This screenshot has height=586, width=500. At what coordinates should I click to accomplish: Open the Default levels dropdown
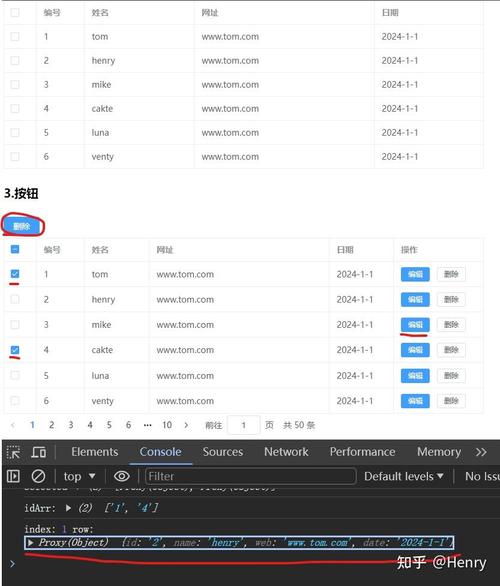404,476
